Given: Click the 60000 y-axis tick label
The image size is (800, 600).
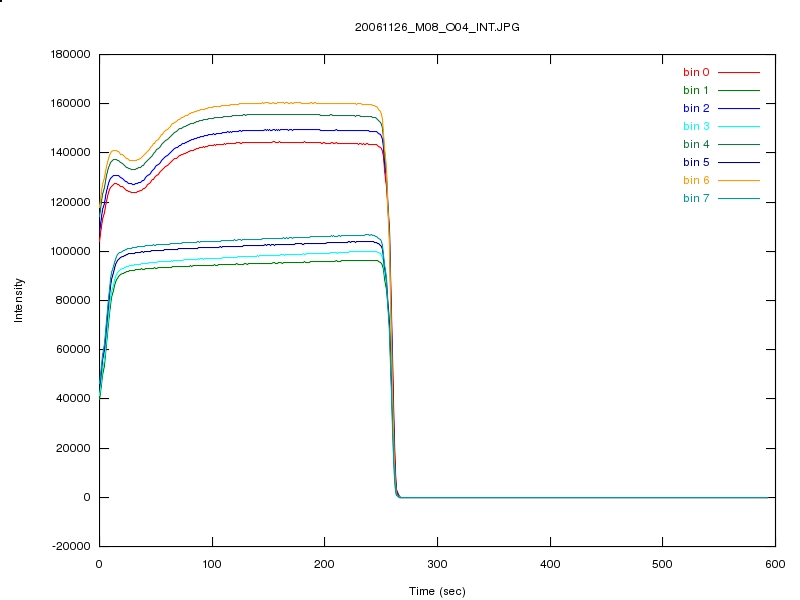Looking at the screenshot, I should pyautogui.click(x=73, y=349).
